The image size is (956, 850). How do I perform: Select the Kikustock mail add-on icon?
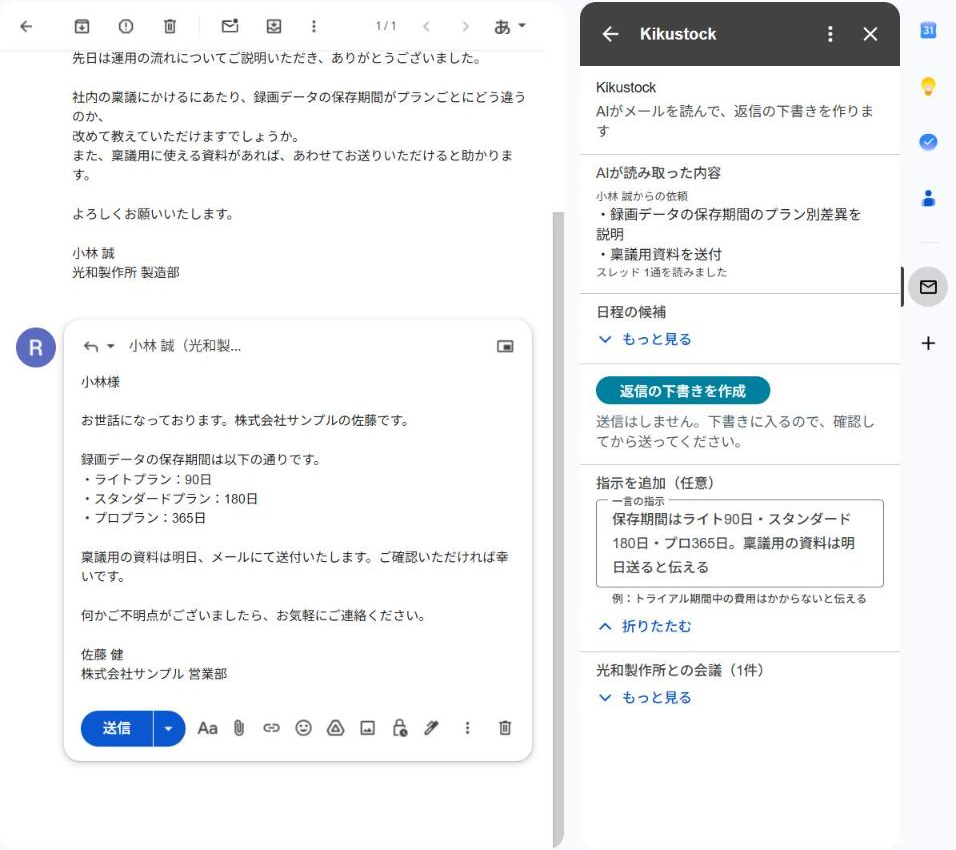tap(928, 287)
